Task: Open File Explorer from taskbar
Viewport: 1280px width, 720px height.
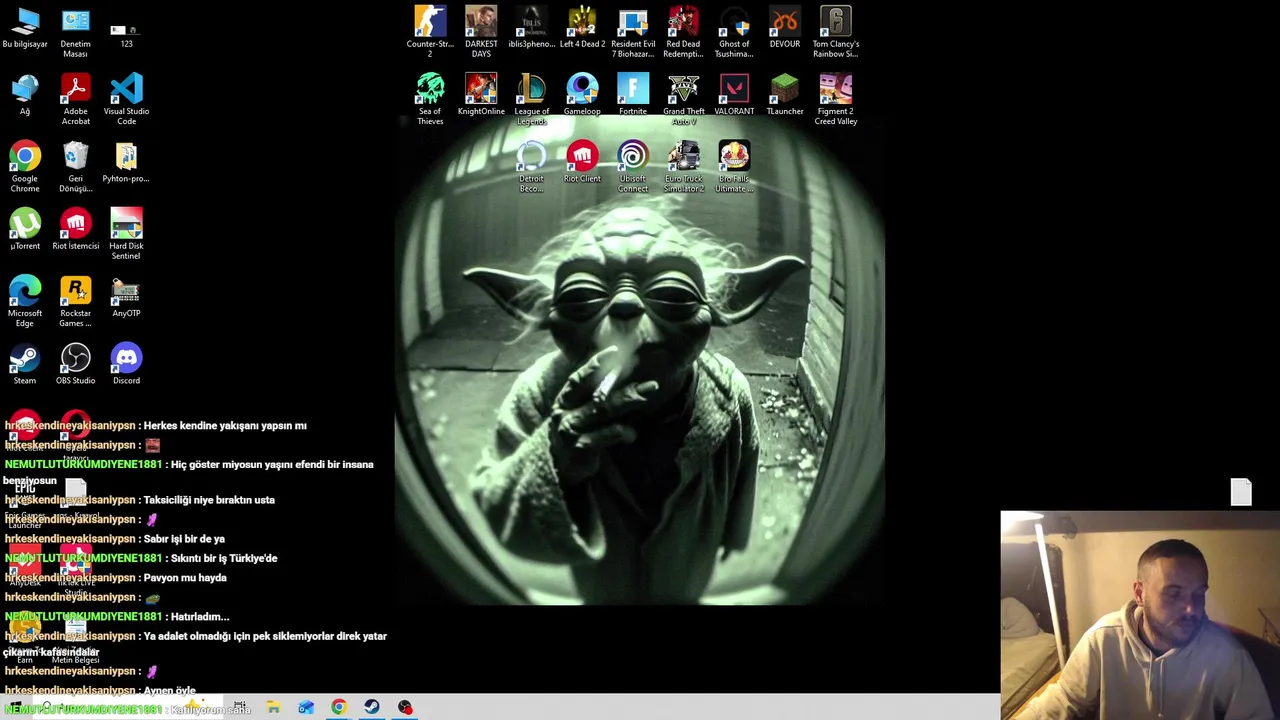Action: [x=273, y=708]
